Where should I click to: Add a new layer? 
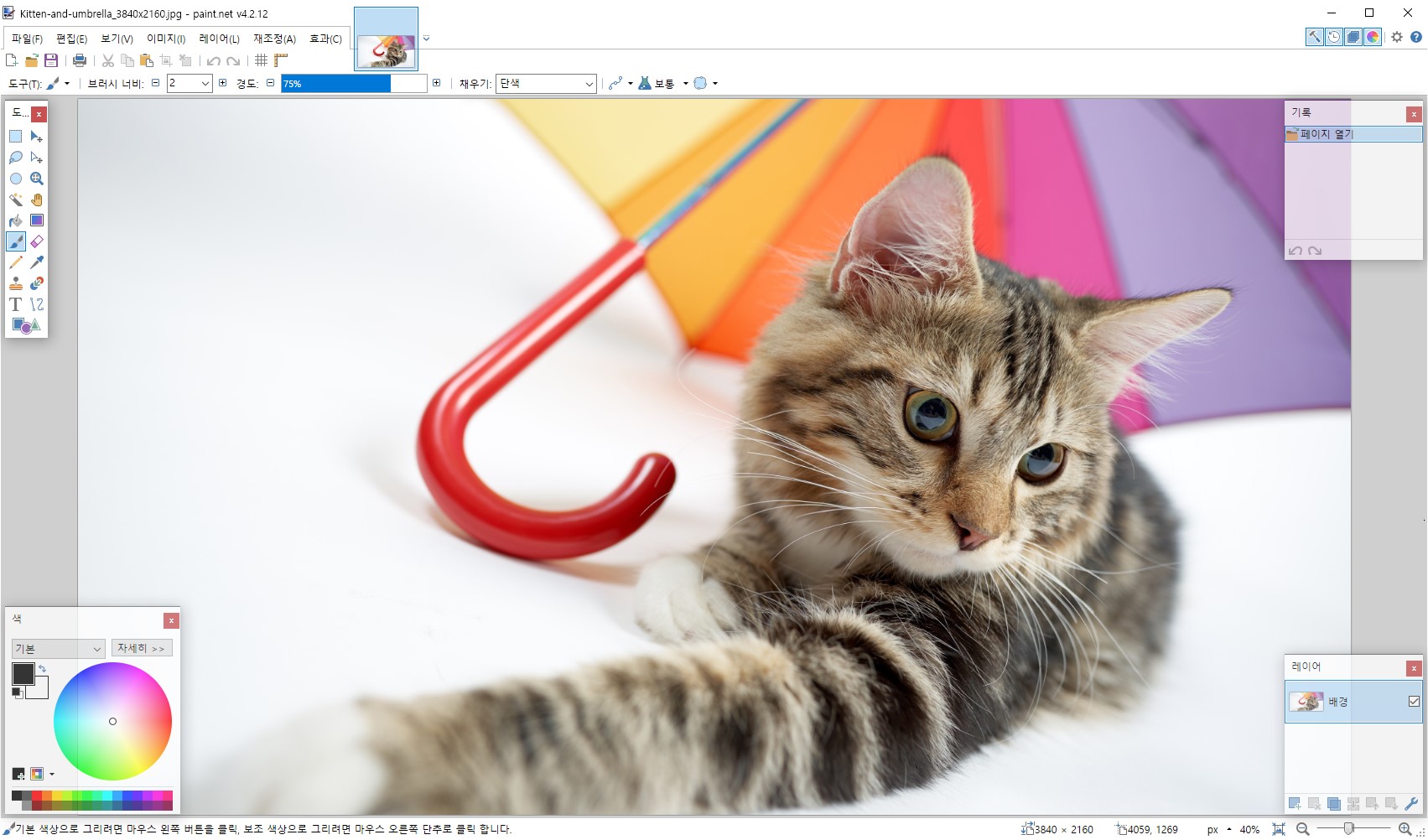1295,804
